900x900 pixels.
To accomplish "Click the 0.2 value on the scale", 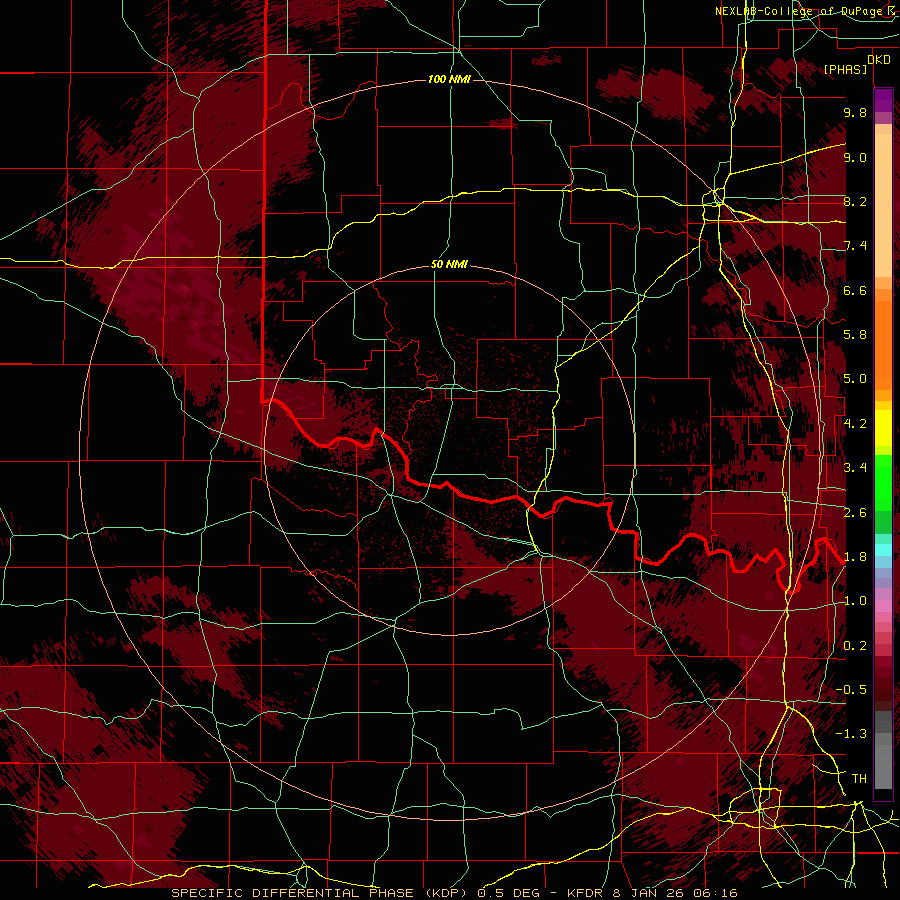I will [855, 646].
